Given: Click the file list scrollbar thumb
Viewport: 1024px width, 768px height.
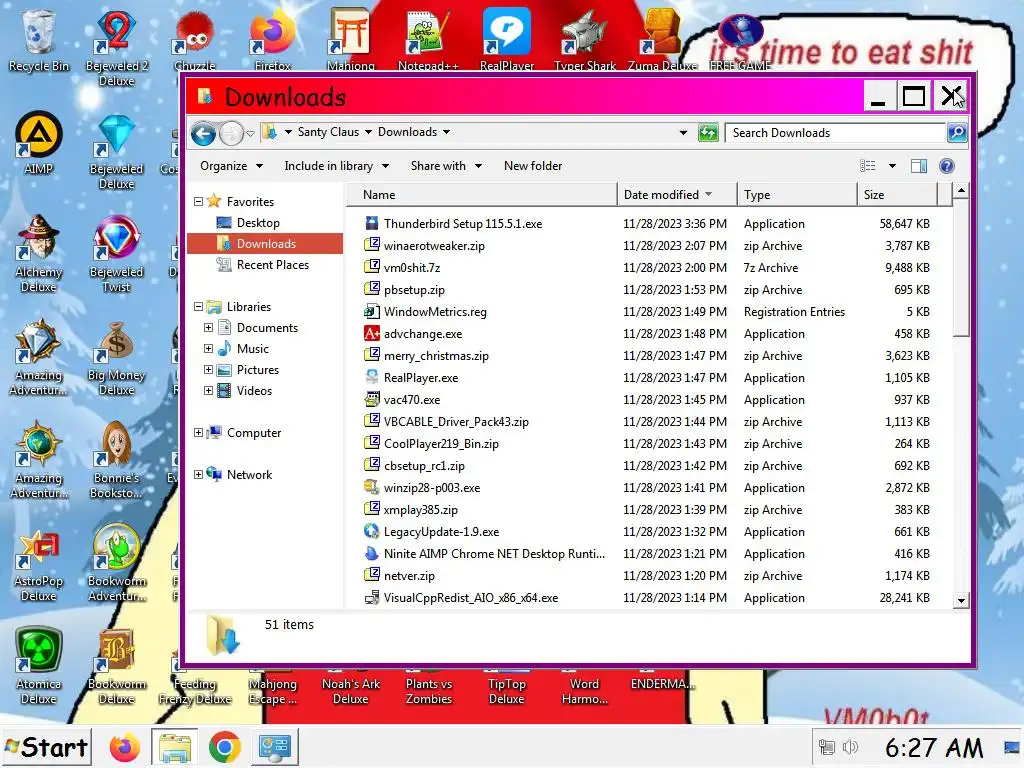Looking at the screenshot, I should click(961, 268).
